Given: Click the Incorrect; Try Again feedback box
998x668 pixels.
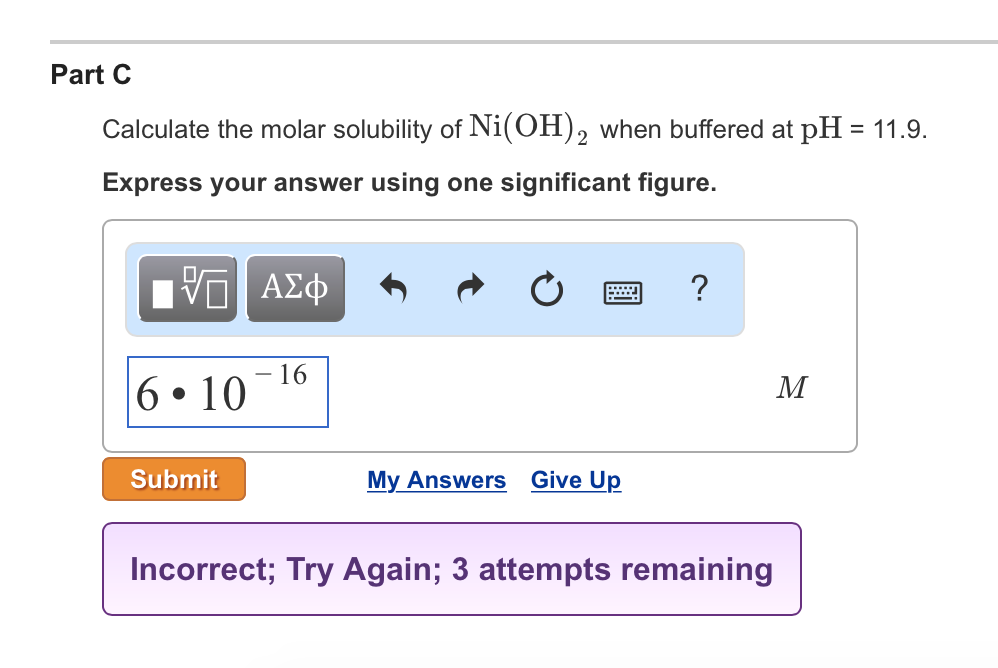Looking at the screenshot, I should tap(451, 569).
